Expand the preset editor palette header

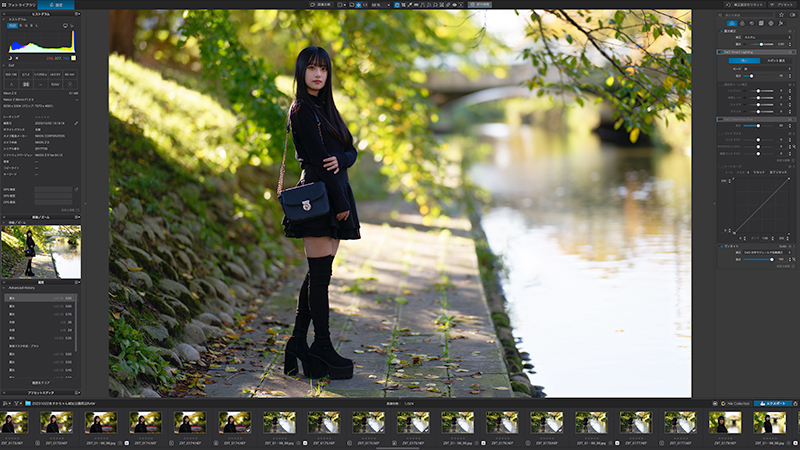(x=41, y=393)
